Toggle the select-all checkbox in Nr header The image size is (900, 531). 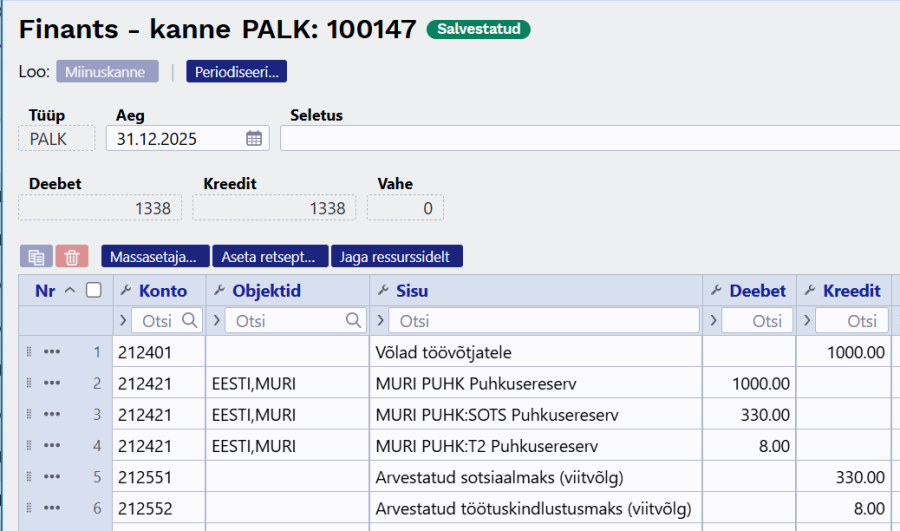pyautogui.click(x=94, y=291)
